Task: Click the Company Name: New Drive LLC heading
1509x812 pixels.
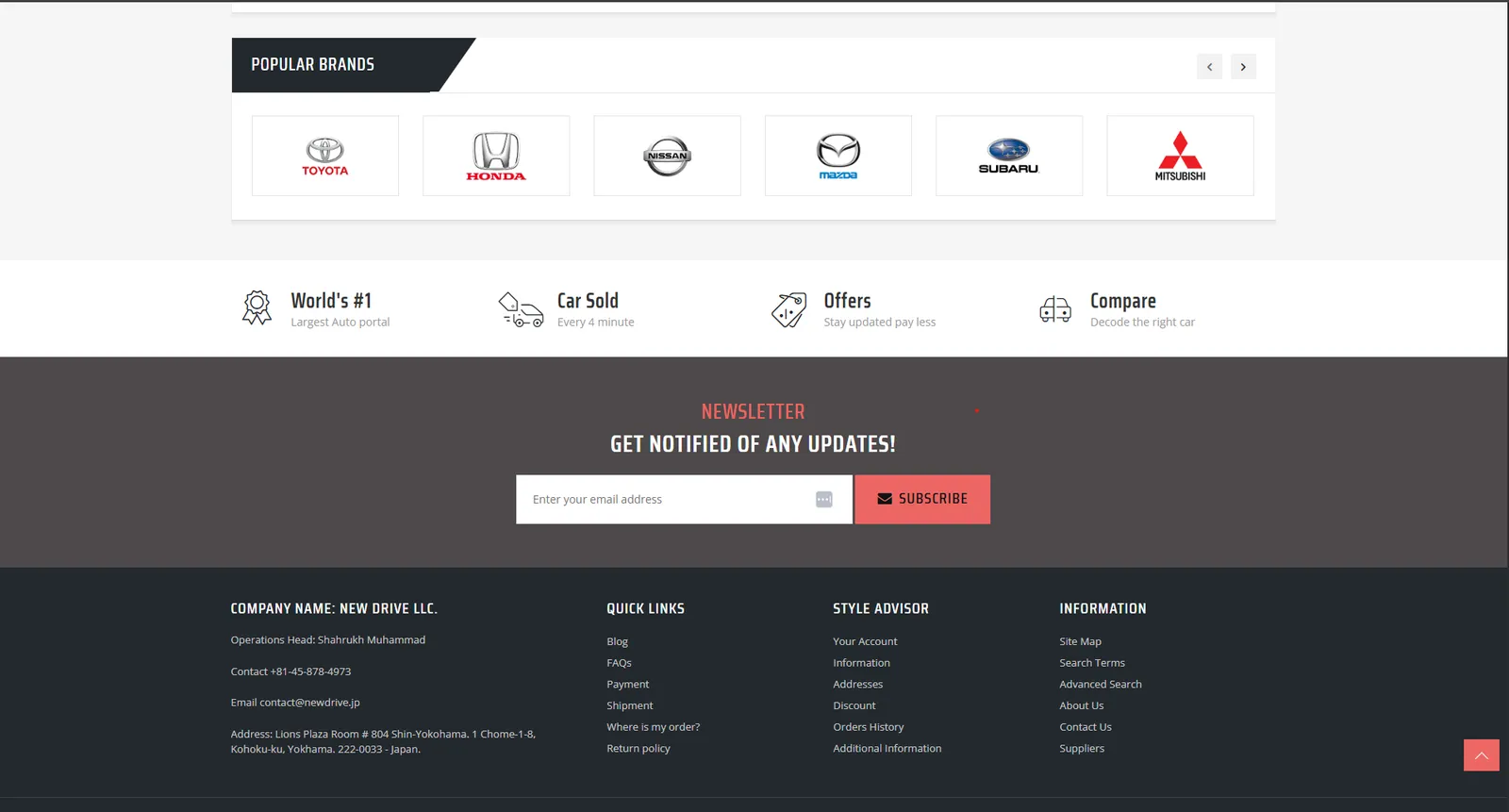Action: (334, 609)
